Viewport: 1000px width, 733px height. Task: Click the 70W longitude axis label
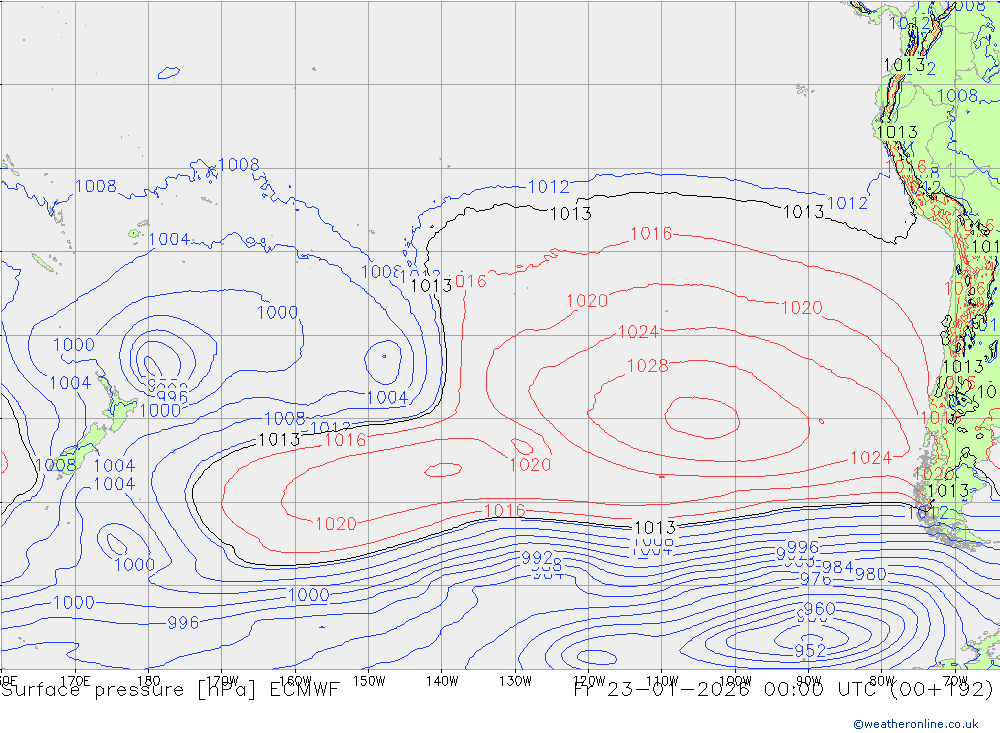pos(955,681)
